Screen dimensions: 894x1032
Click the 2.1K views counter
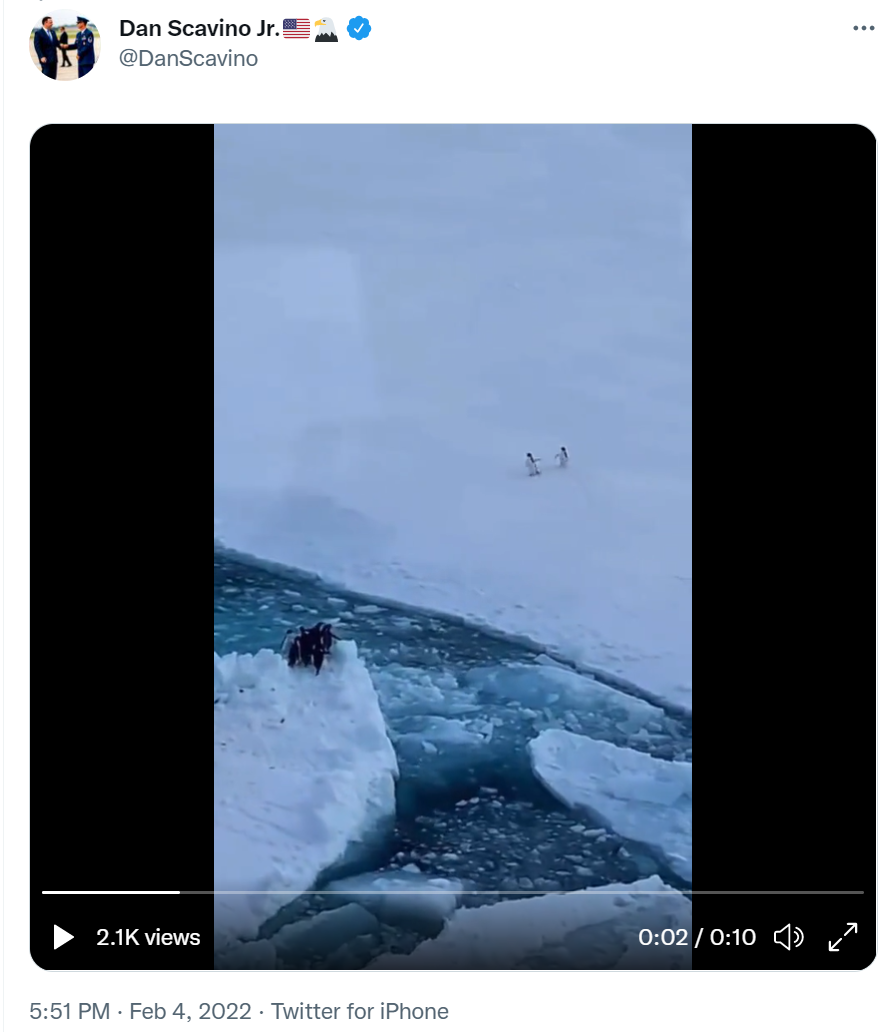148,937
